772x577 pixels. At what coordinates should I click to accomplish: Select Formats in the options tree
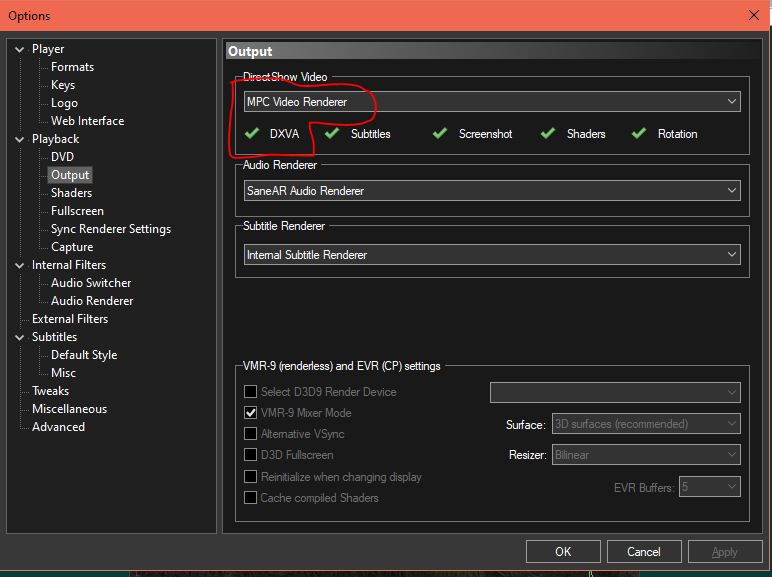[x=72, y=67]
